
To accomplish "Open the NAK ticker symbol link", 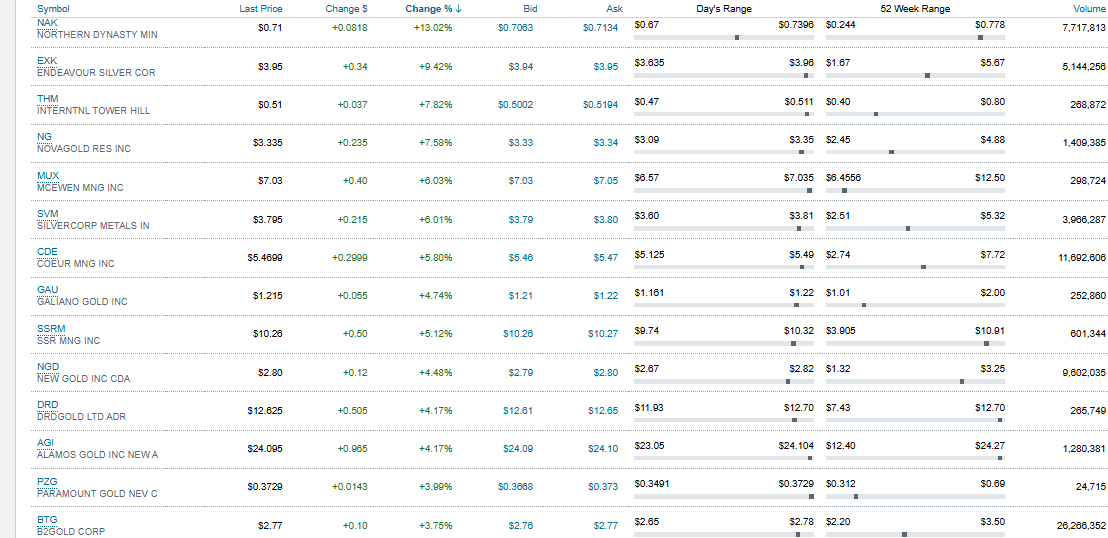I will (47, 22).
